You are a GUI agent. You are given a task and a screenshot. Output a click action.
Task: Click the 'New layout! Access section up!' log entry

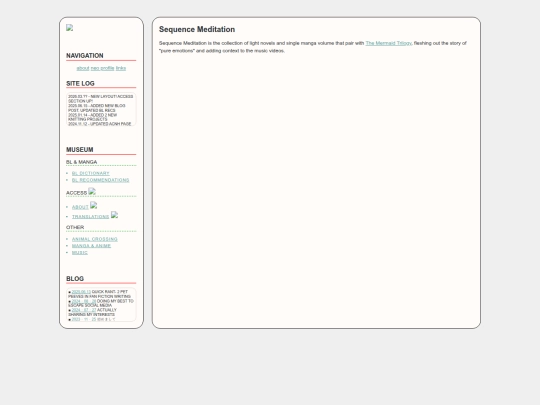[101, 99]
